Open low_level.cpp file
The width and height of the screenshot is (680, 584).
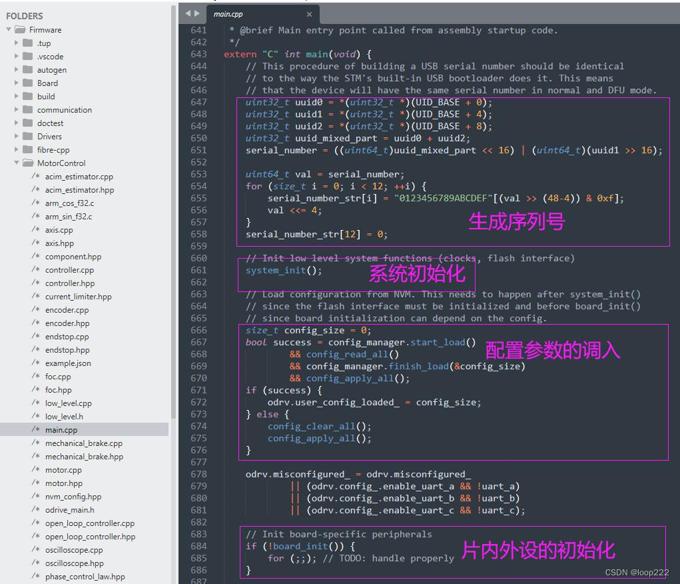tap(68, 403)
